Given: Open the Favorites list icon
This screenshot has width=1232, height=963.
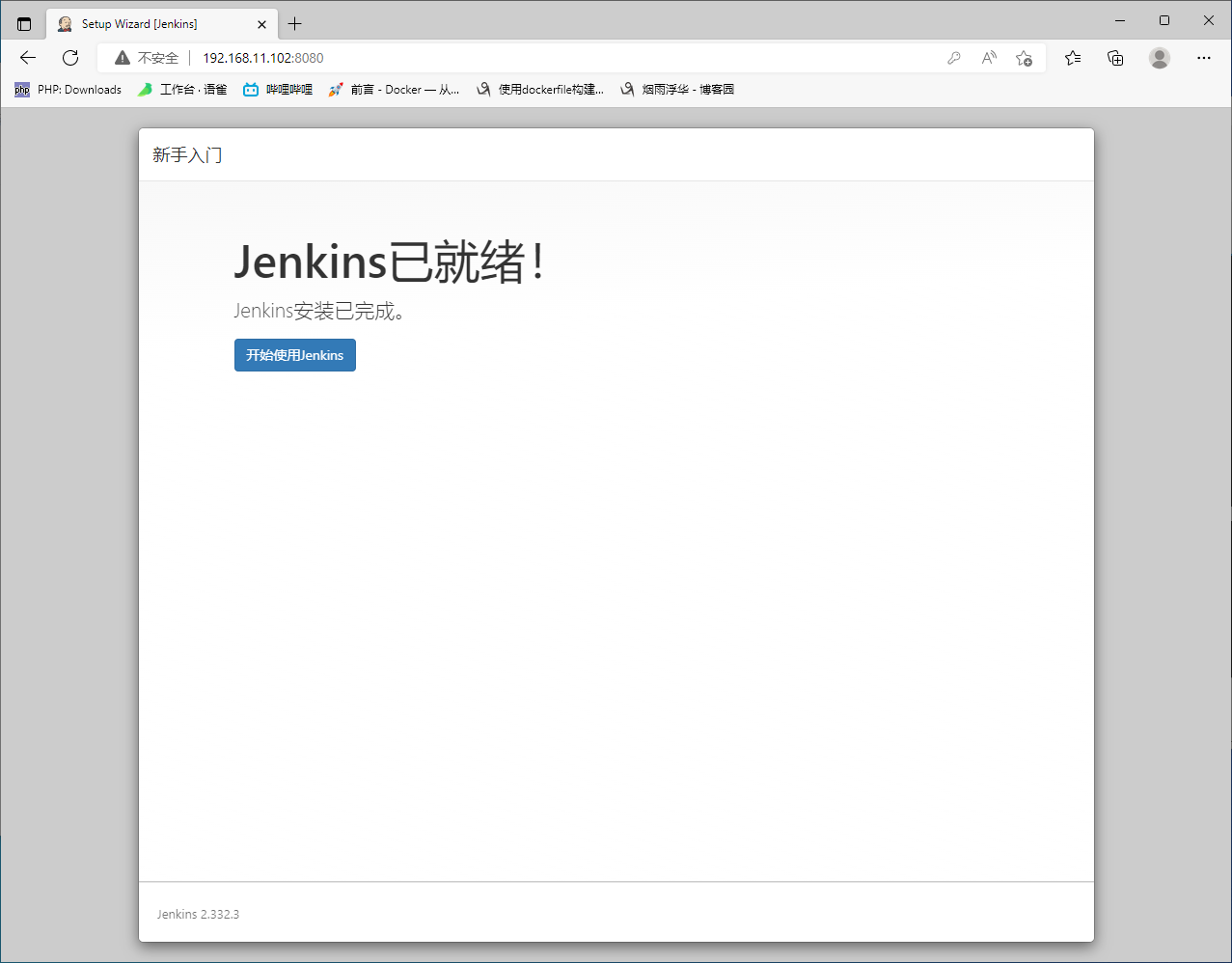Looking at the screenshot, I should pyautogui.click(x=1073, y=58).
